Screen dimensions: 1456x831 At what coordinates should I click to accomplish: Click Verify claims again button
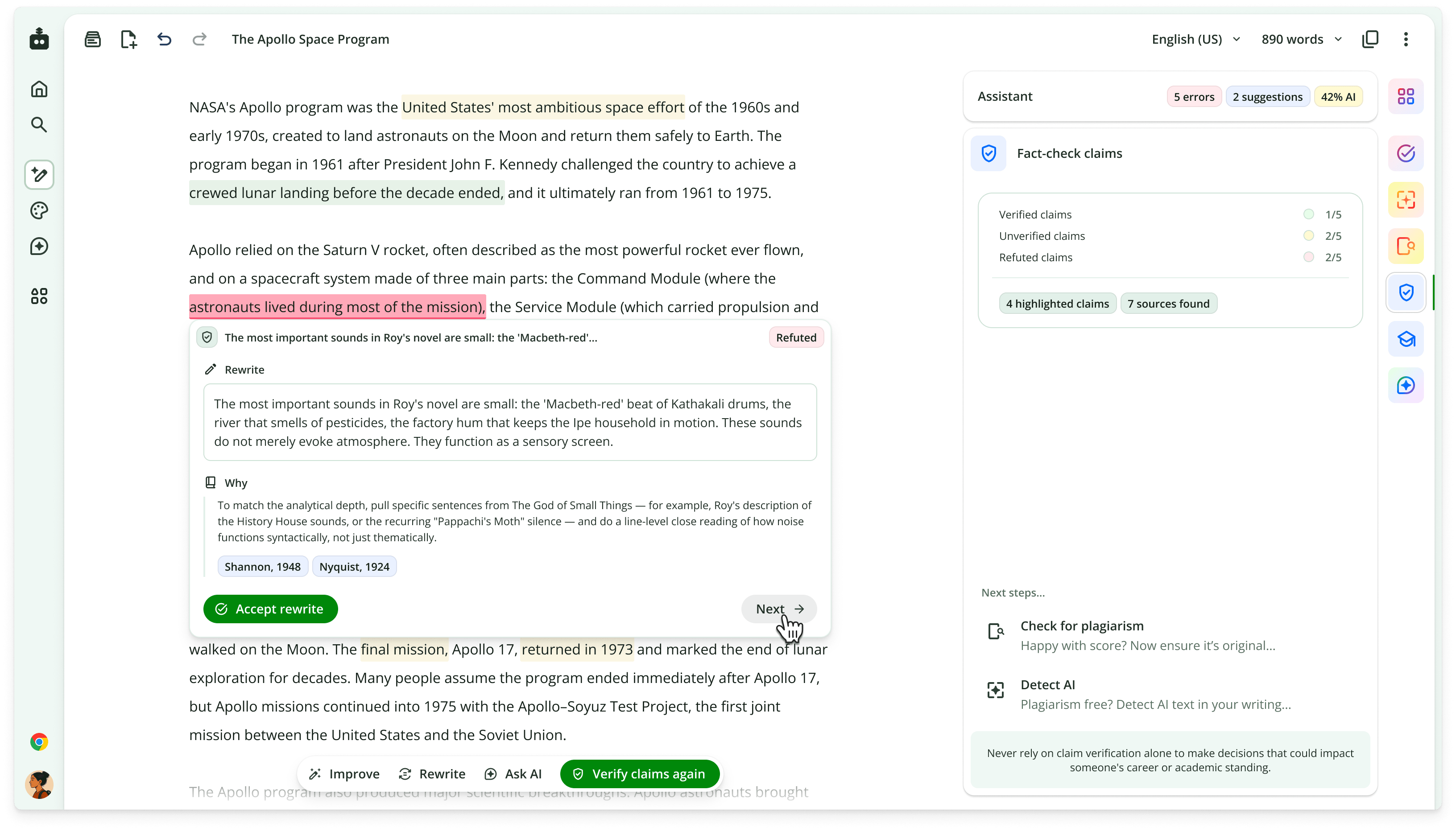pos(640,774)
